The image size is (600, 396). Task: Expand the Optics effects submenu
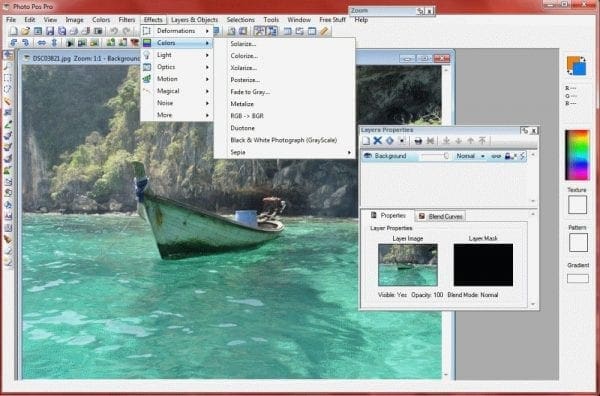[x=177, y=67]
